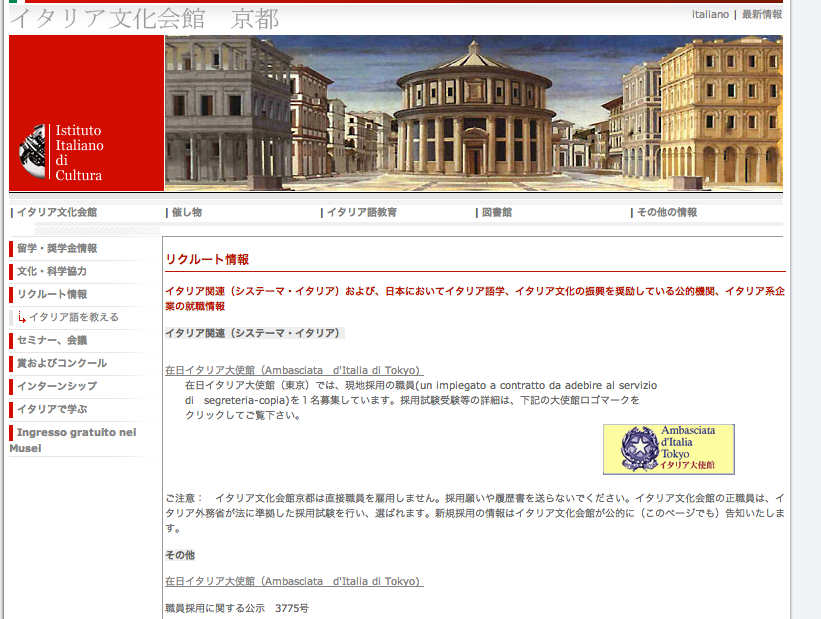Open the その他の情報 menu
The width and height of the screenshot is (821, 619).
click(667, 212)
